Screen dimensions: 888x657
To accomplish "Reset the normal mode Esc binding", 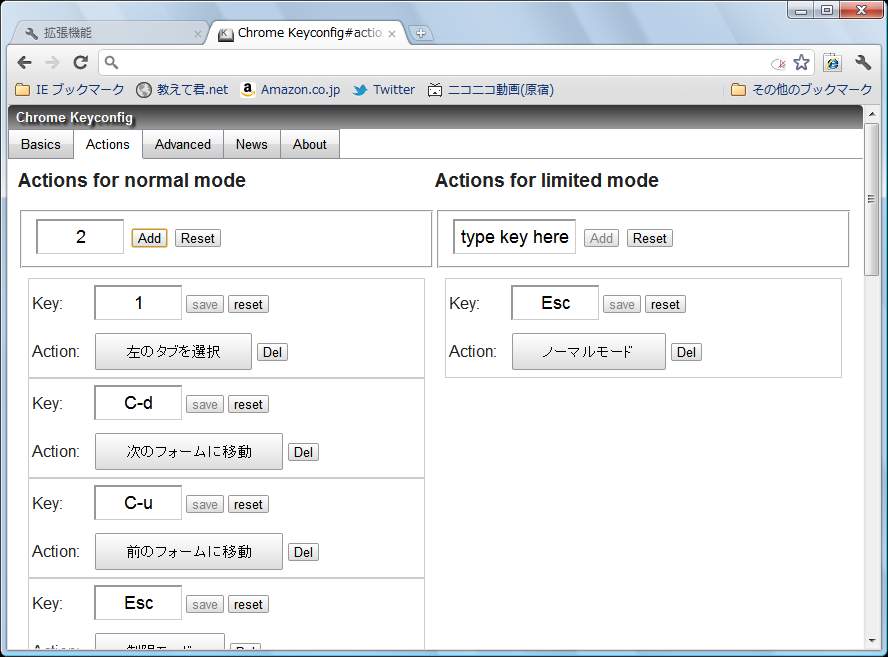I will point(248,604).
